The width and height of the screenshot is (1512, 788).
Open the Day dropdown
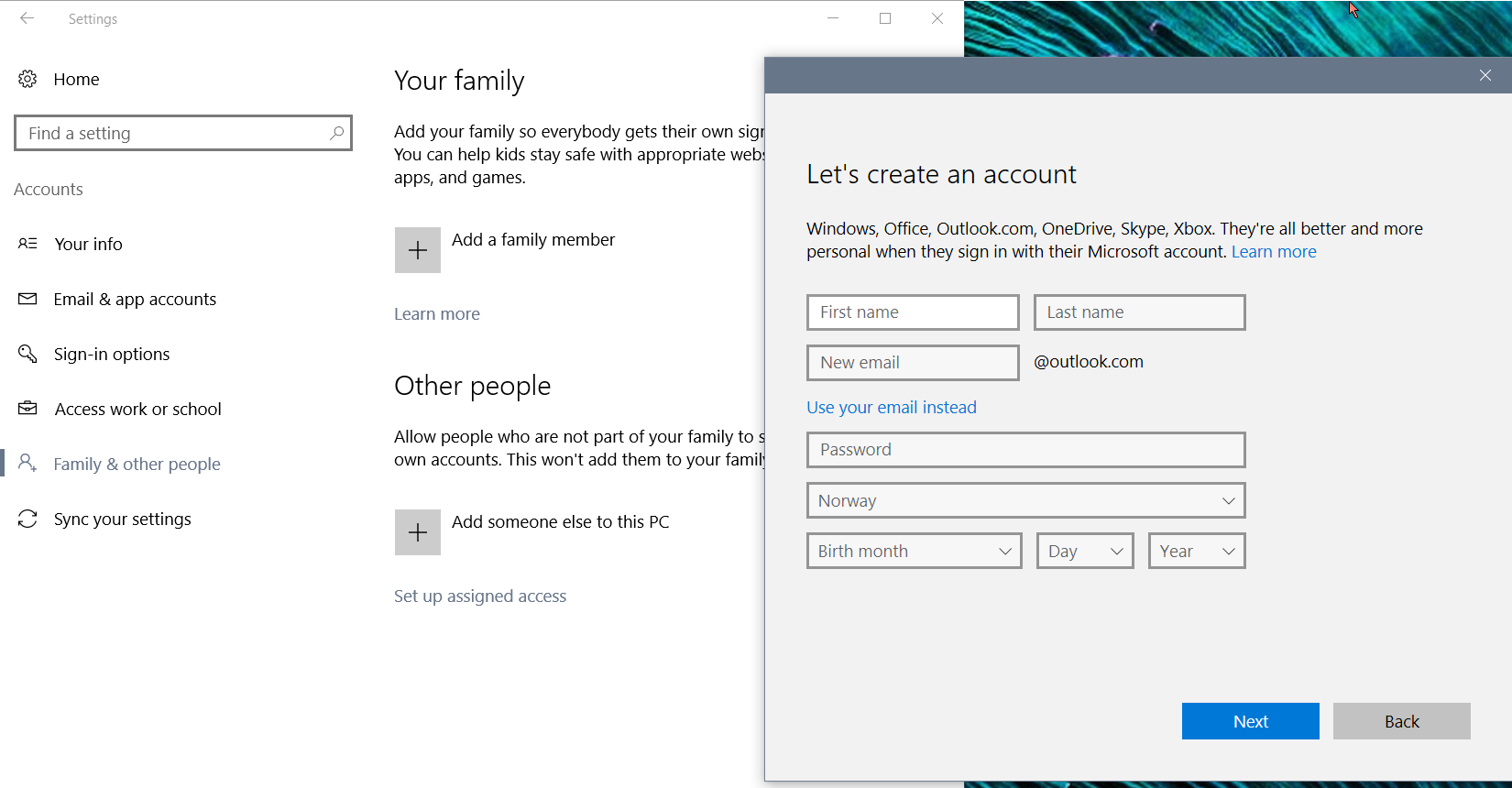1085,551
